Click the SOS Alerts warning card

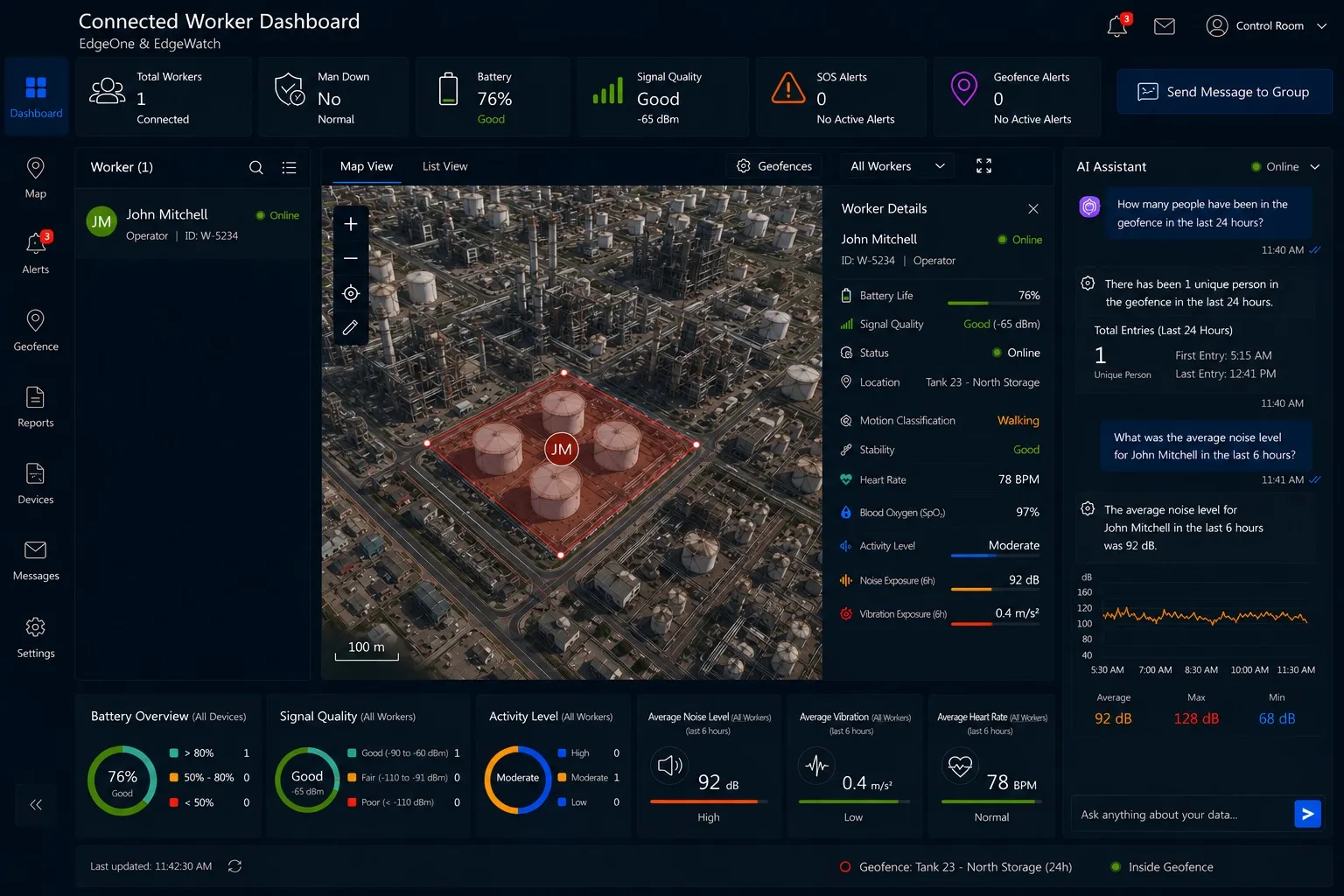841,97
